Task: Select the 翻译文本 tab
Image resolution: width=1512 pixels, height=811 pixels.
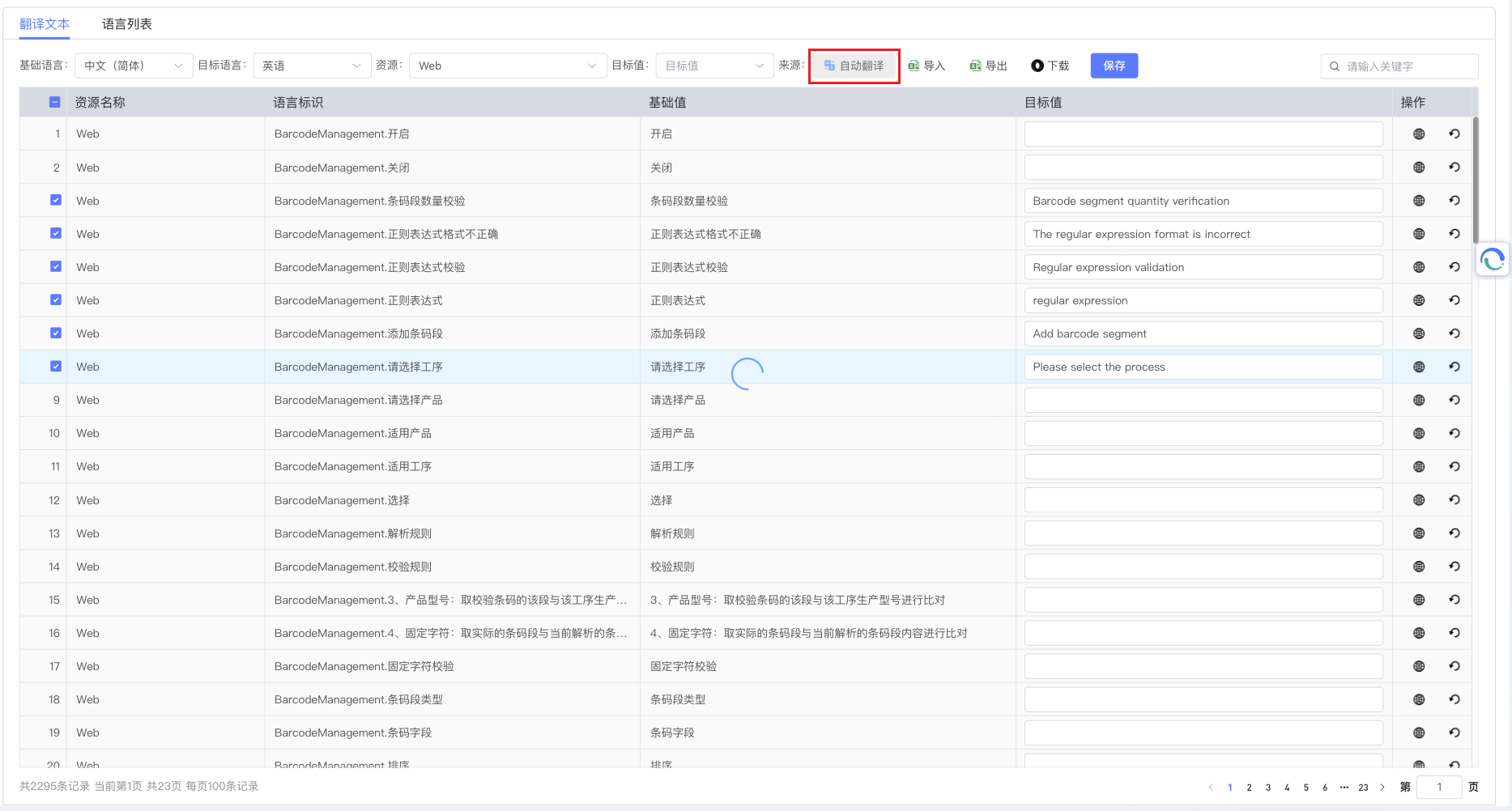Action: tap(45, 24)
